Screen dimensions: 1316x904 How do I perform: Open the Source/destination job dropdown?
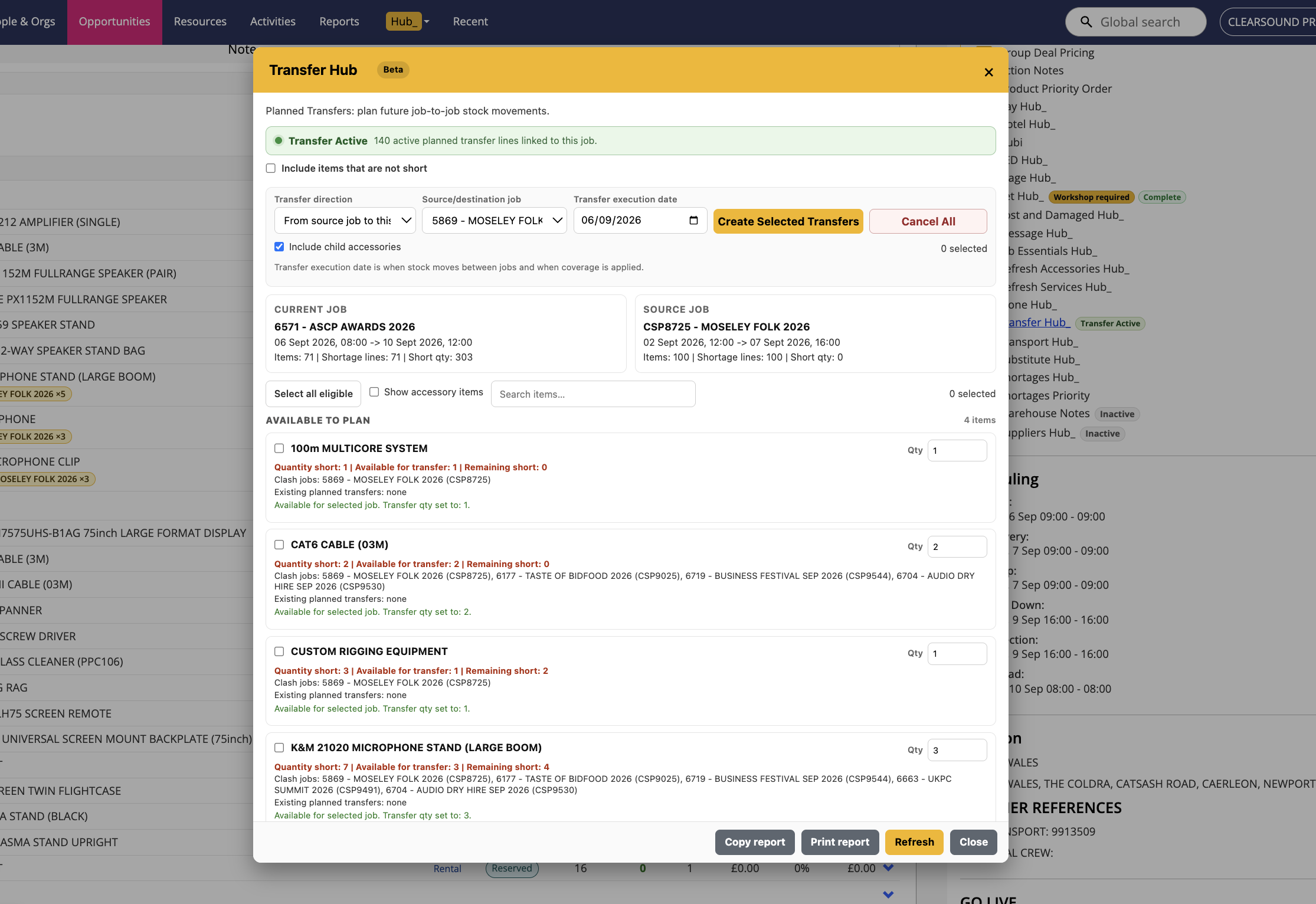pos(495,220)
